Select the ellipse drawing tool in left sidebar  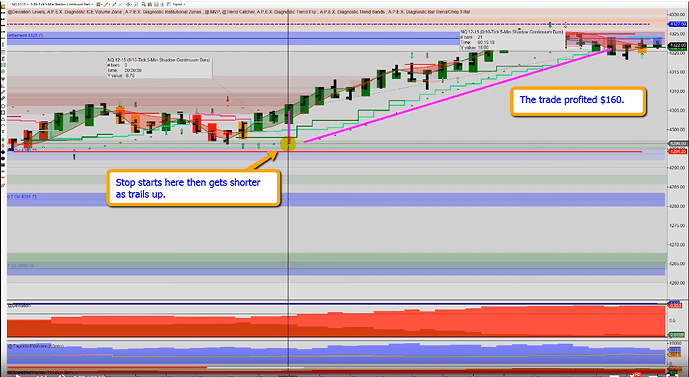3,105
